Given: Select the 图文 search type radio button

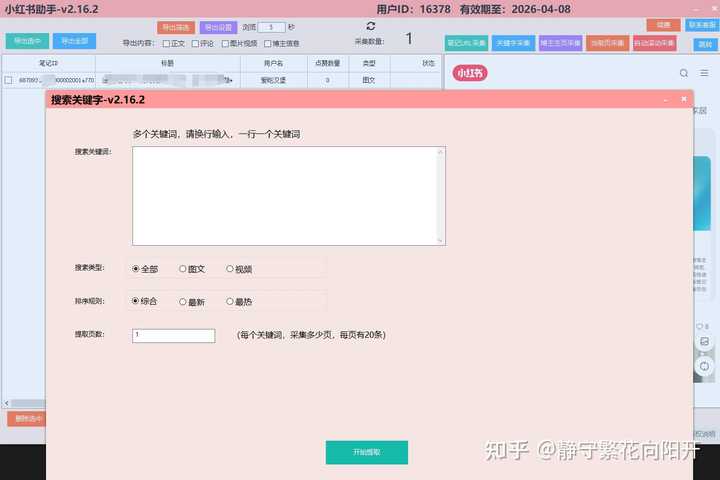Looking at the screenshot, I should click(x=183, y=269).
